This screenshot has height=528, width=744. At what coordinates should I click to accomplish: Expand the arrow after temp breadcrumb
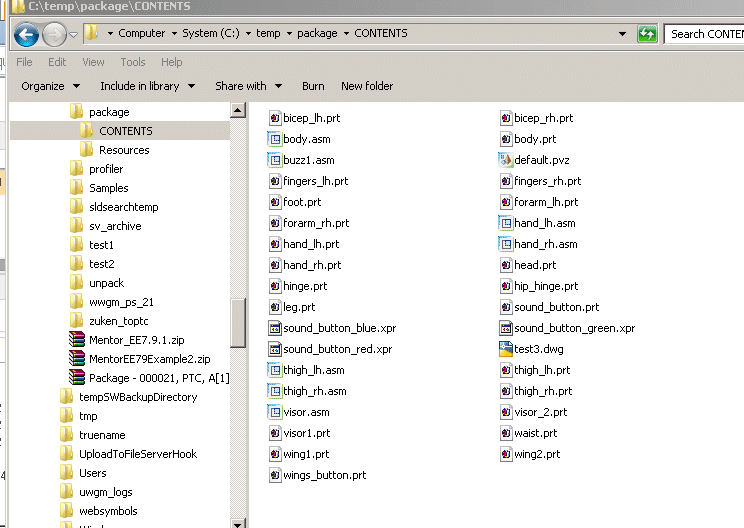pyautogui.click(x=289, y=33)
